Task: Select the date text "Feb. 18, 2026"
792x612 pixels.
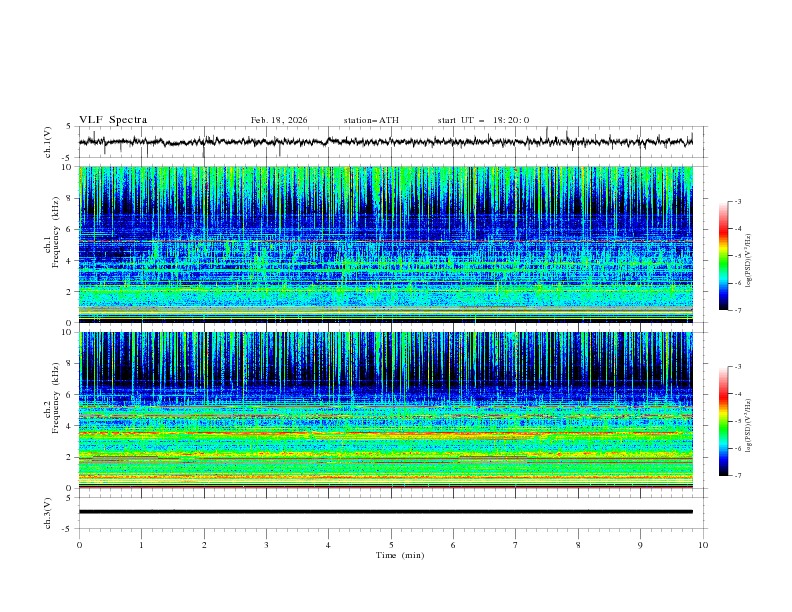Action: tap(279, 120)
